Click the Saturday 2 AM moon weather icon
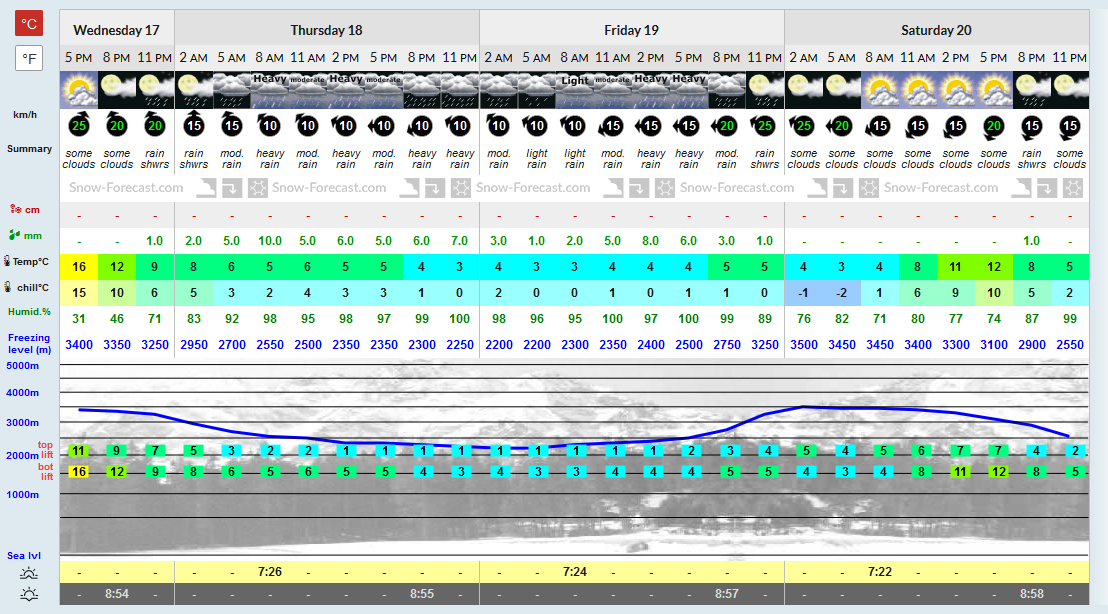This screenshot has height=614, width=1108. 803,90
